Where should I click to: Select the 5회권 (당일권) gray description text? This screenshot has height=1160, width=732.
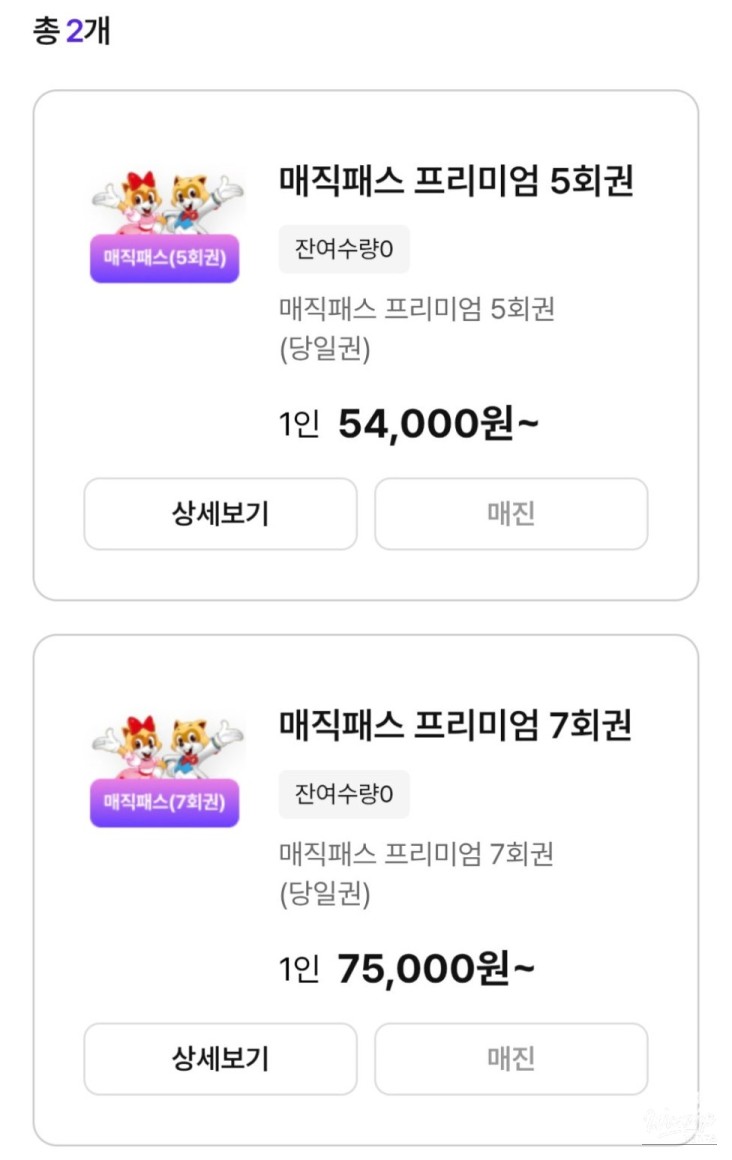tap(416, 329)
